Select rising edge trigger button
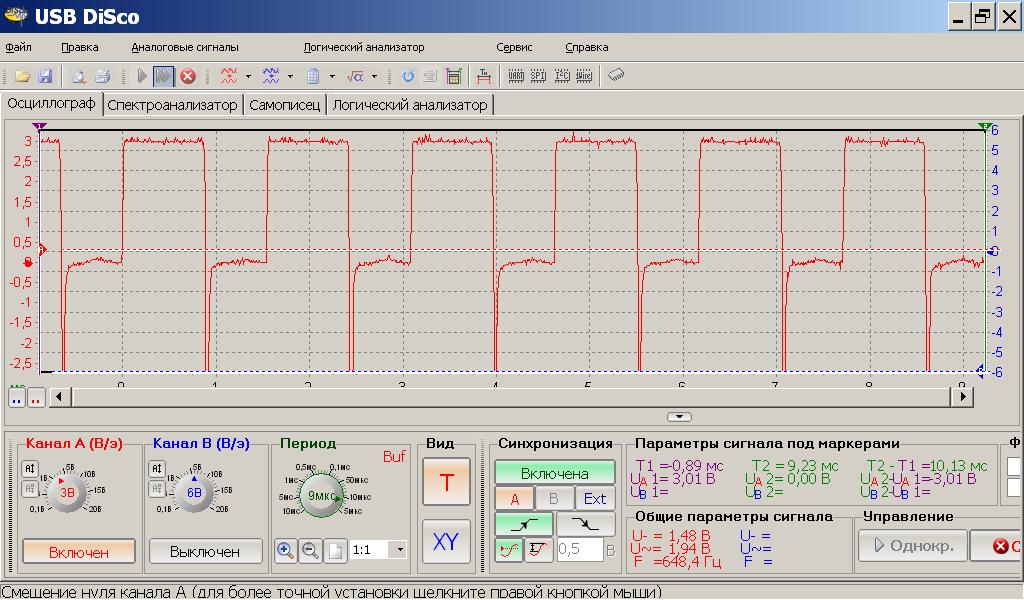Image resolution: width=1024 pixels, height=600 pixels. click(525, 522)
